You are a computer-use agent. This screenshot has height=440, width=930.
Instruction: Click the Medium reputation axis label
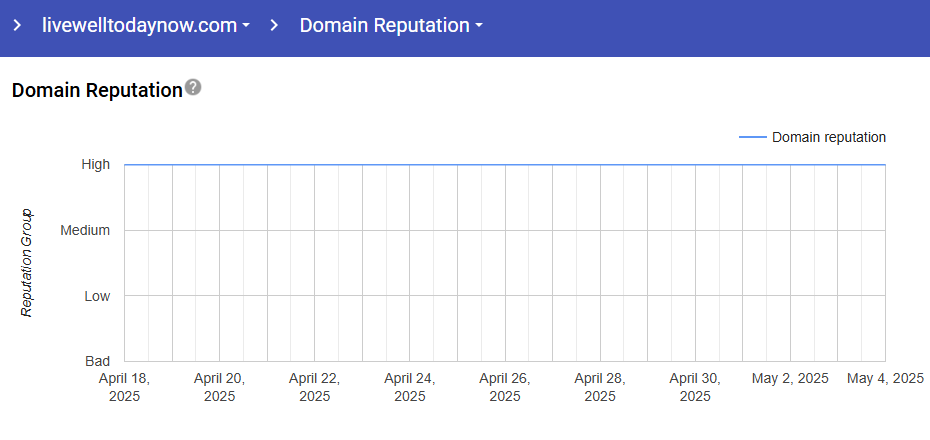click(x=85, y=230)
